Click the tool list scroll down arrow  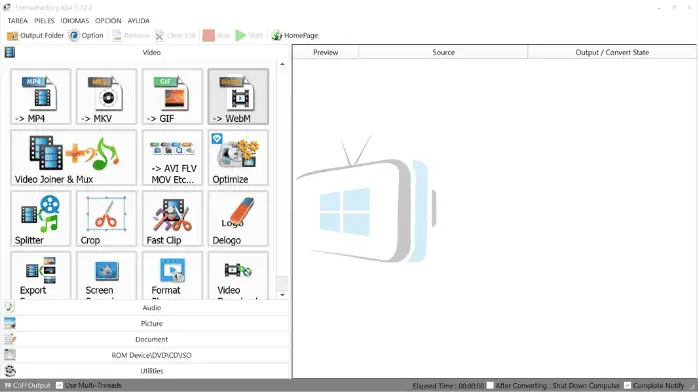[x=282, y=295]
